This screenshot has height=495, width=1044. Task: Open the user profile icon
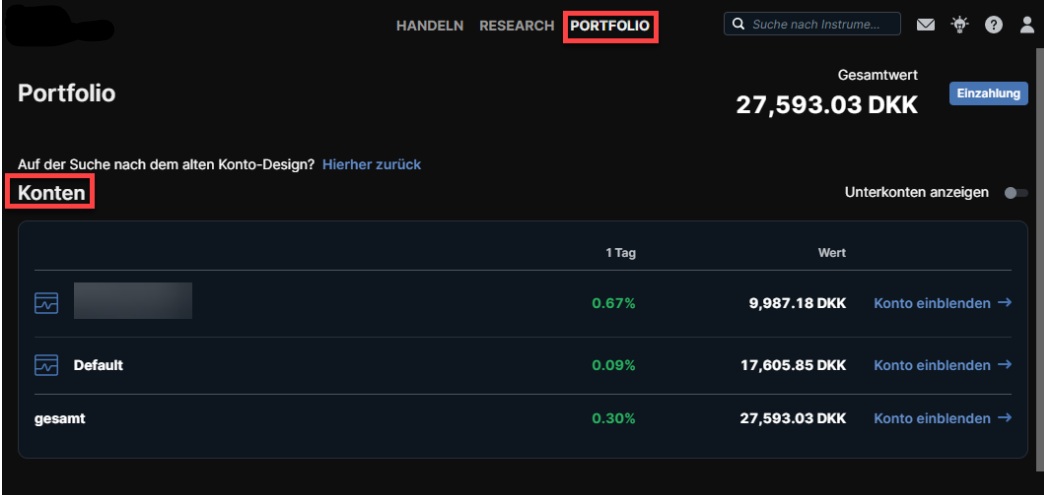point(1026,25)
